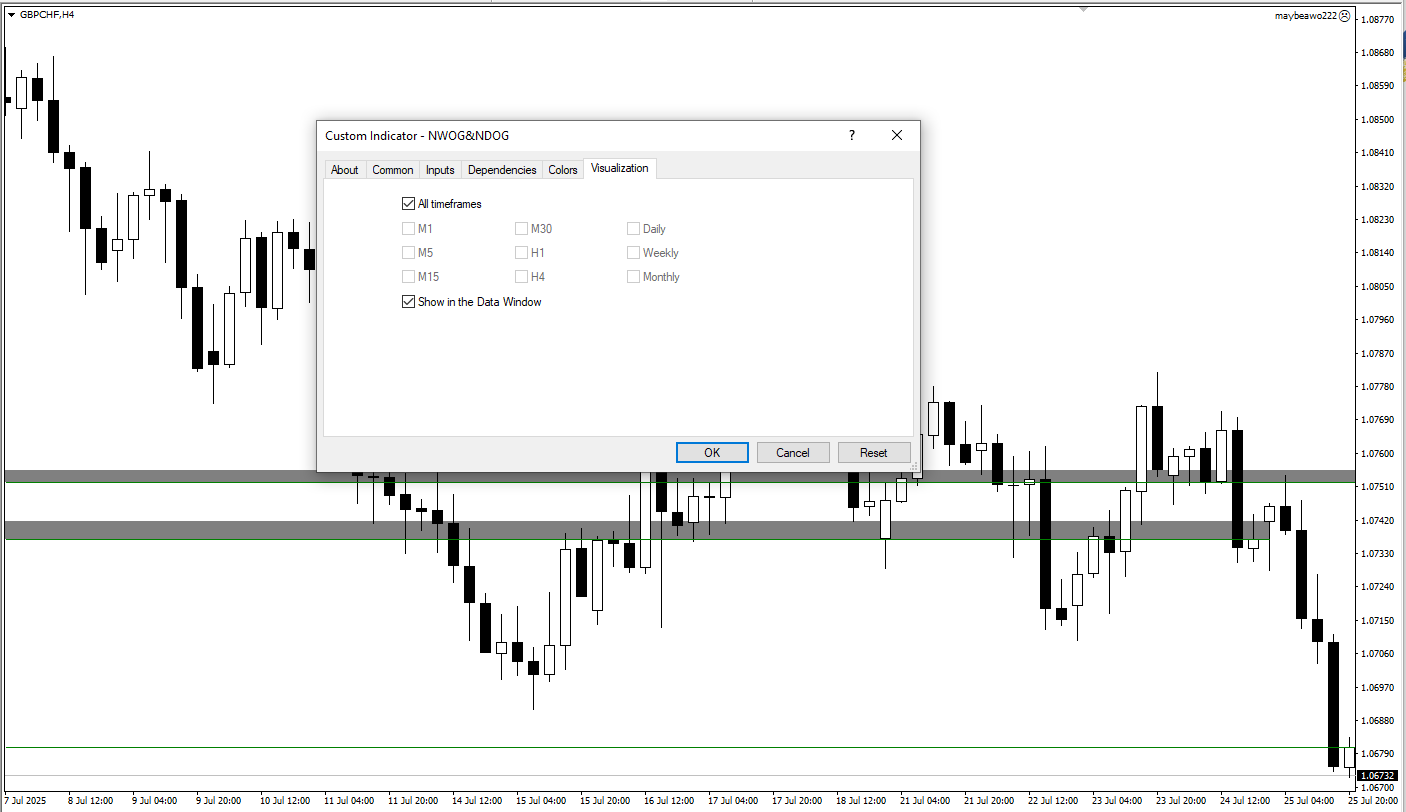Click the Cancel button

tap(793, 453)
